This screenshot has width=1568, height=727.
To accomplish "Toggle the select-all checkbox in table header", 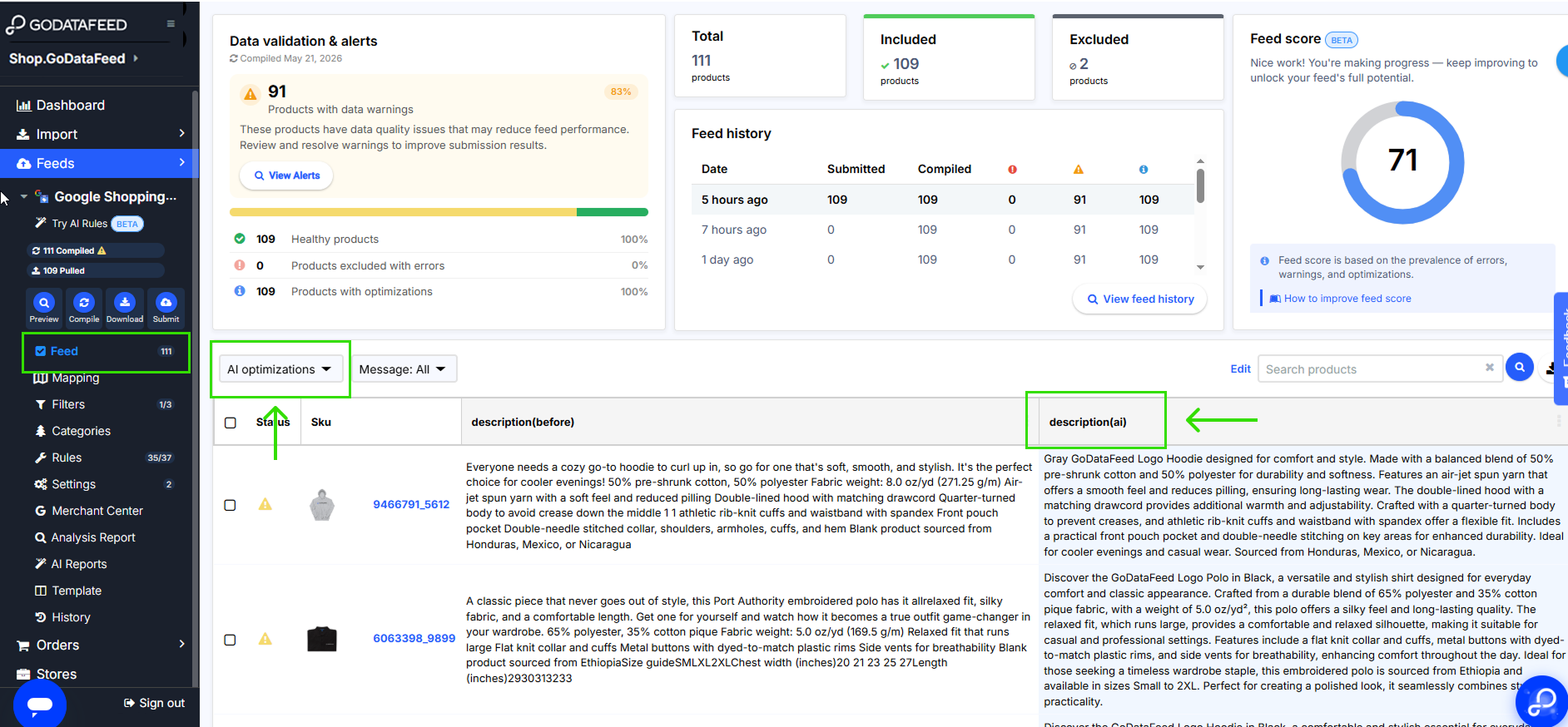I will pyautogui.click(x=231, y=423).
